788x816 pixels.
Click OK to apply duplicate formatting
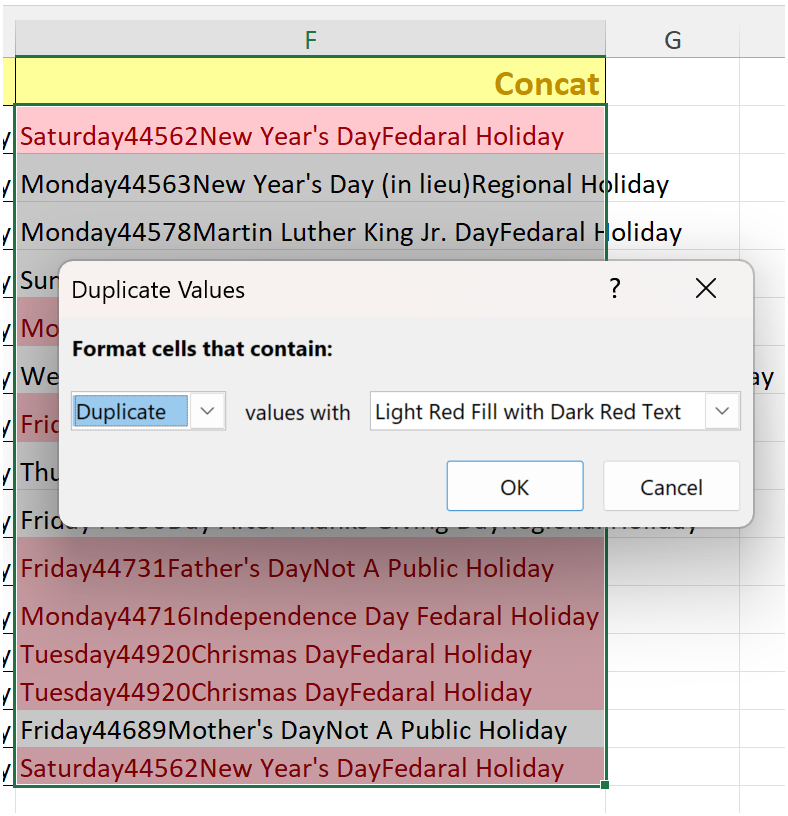(x=514, y=487)
